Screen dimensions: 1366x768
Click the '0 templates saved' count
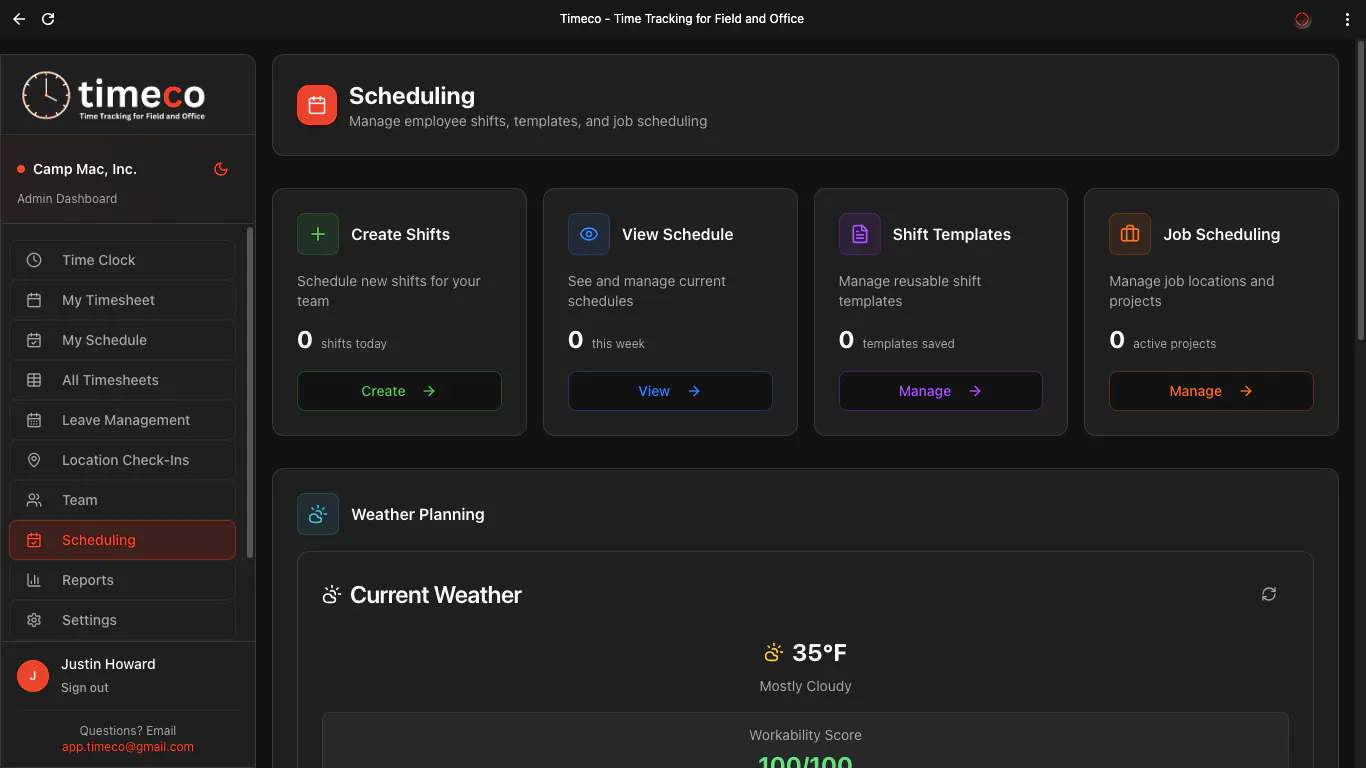click(x=897, y=340)
